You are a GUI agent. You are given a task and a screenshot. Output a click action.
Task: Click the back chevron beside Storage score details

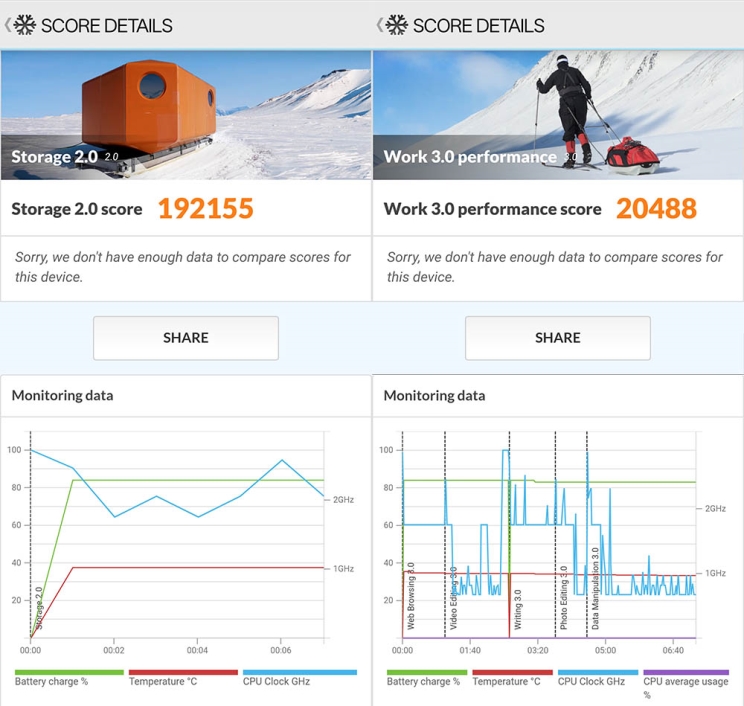point(8,25)
